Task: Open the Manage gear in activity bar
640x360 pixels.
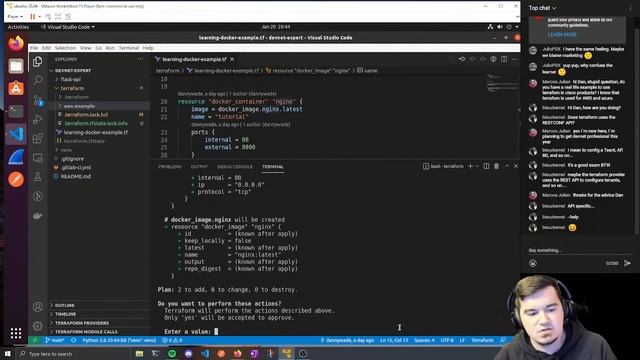Action: coord(38,326)
